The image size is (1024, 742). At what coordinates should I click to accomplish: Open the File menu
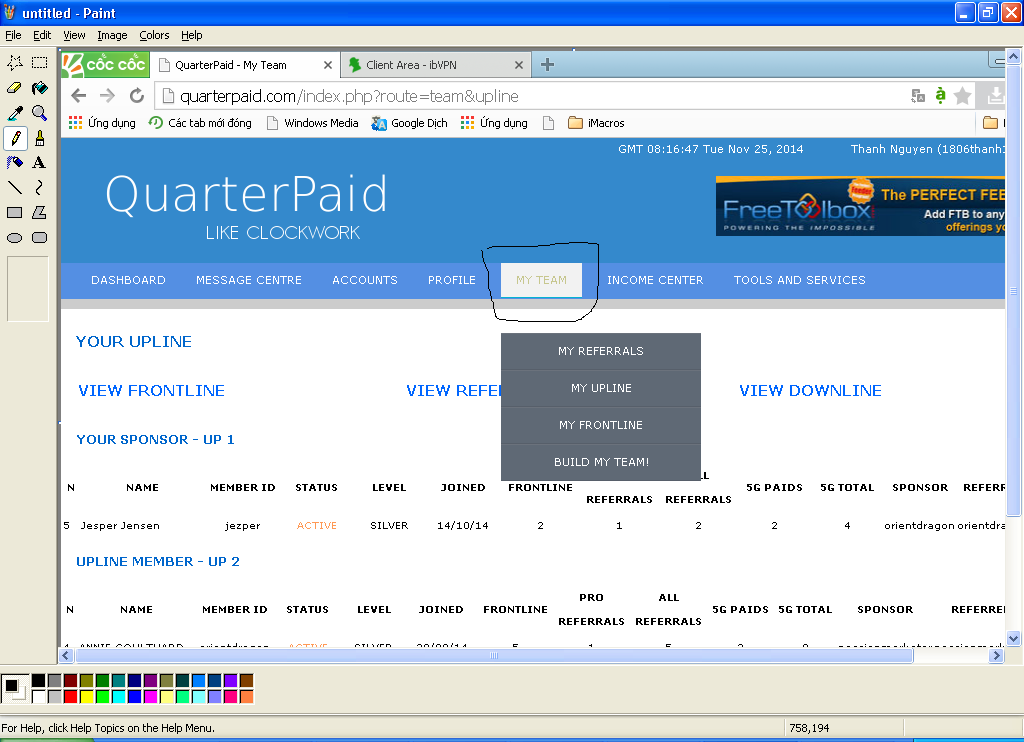pos(13,35)
